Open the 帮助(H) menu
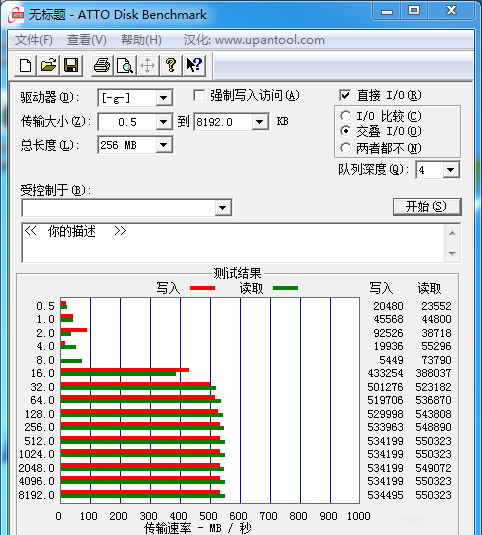Viewport: 482px width, 535px height. [x=141, y=40]
